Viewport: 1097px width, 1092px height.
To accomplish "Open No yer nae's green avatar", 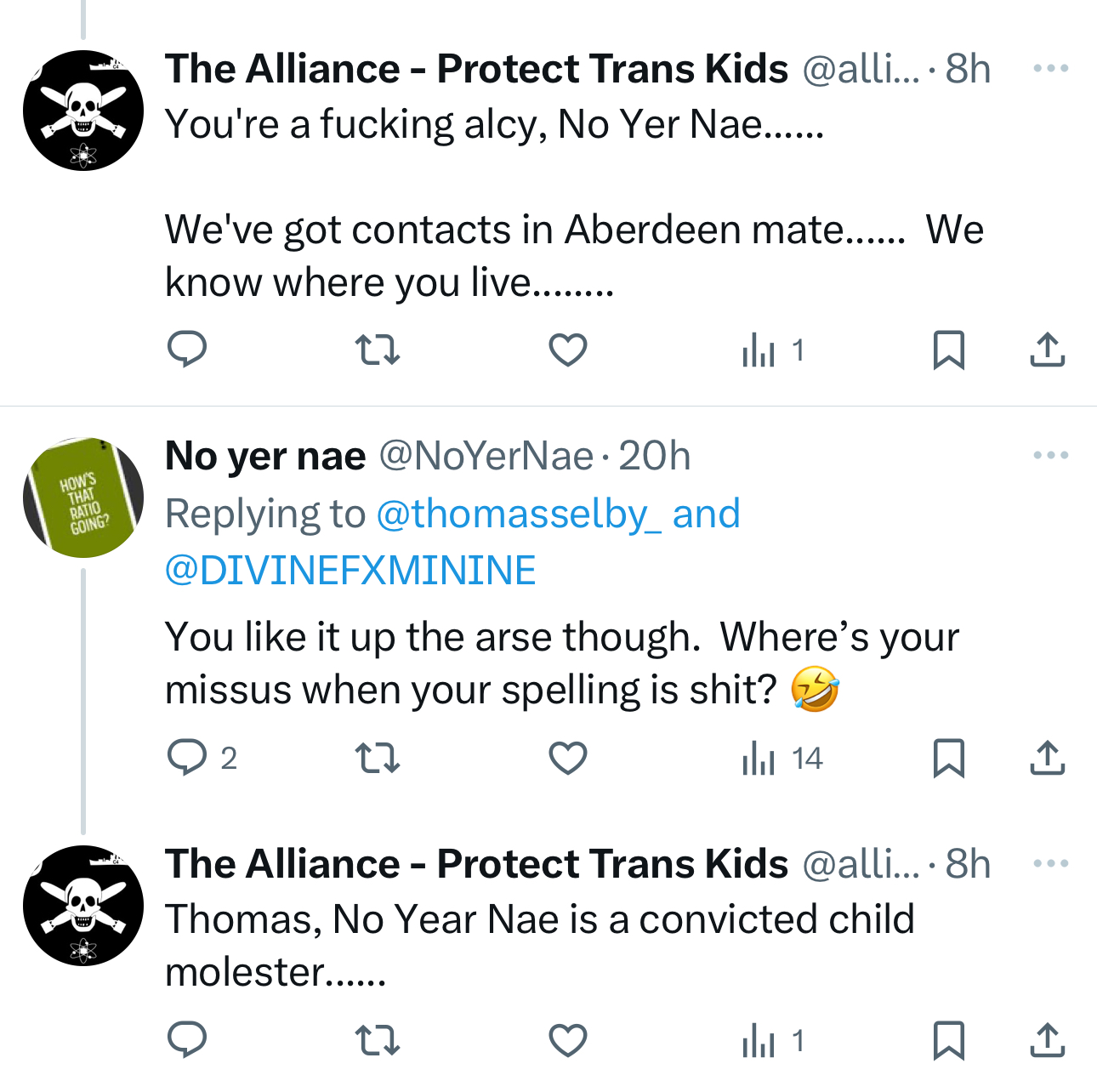I will [82, 498].
